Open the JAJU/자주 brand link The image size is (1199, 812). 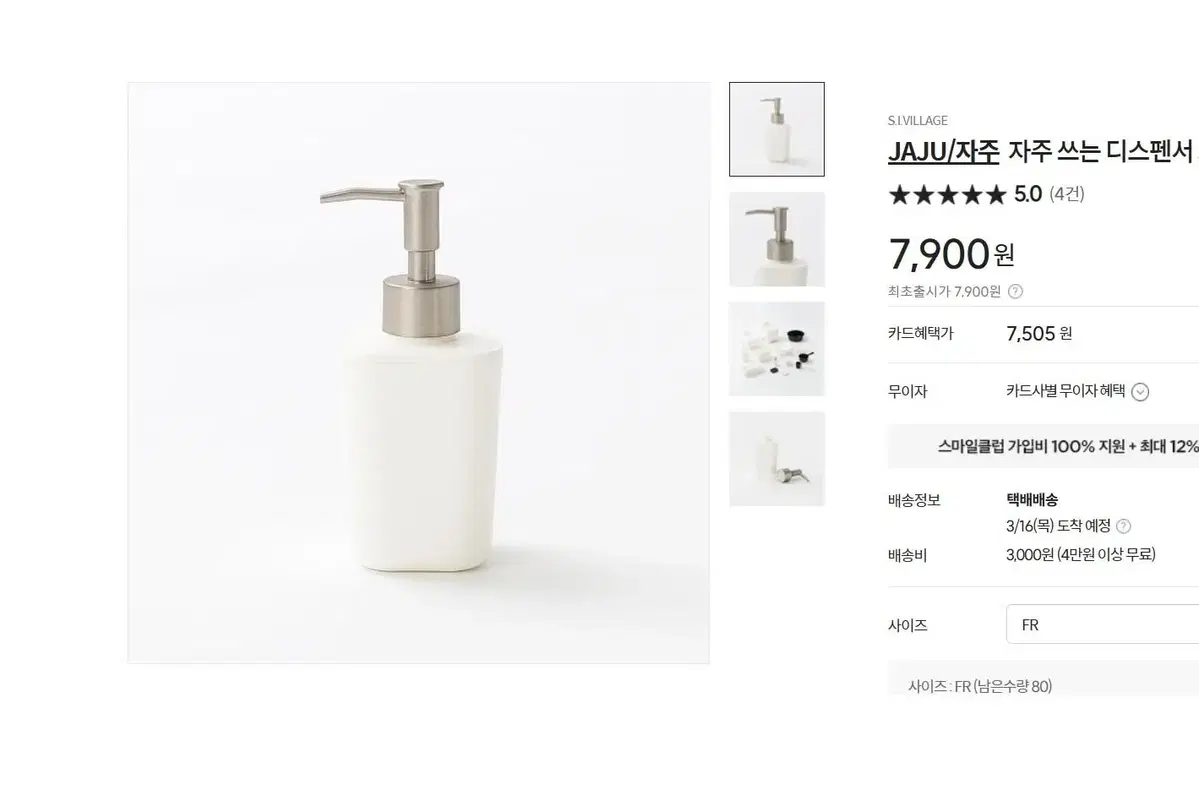[x=944, y=151]
